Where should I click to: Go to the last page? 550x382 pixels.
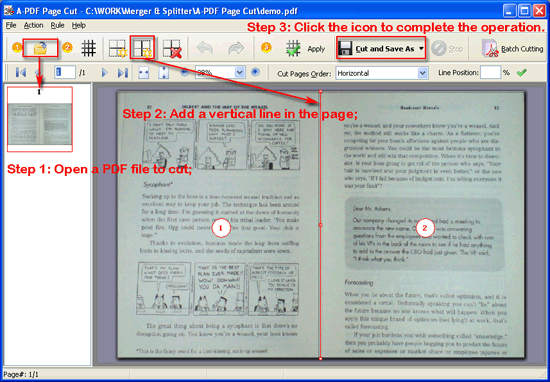(x=122, y=73)
